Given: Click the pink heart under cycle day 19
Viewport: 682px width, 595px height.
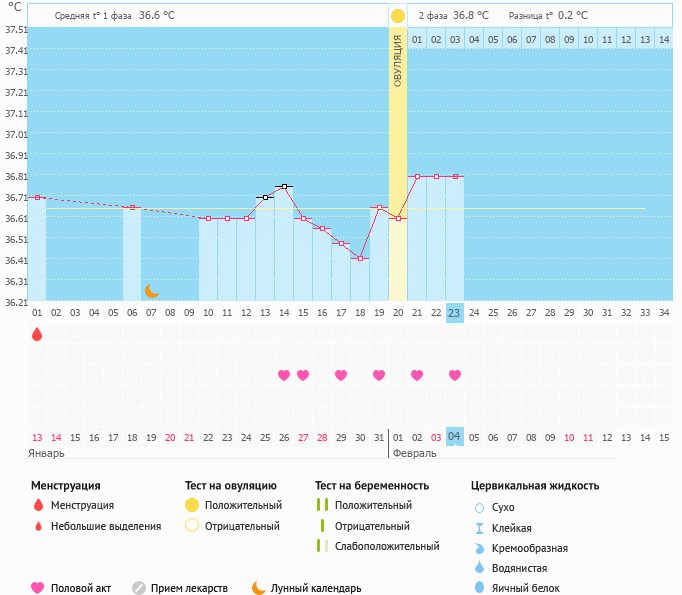Looking at the screenshot, I should click(379, 375).
